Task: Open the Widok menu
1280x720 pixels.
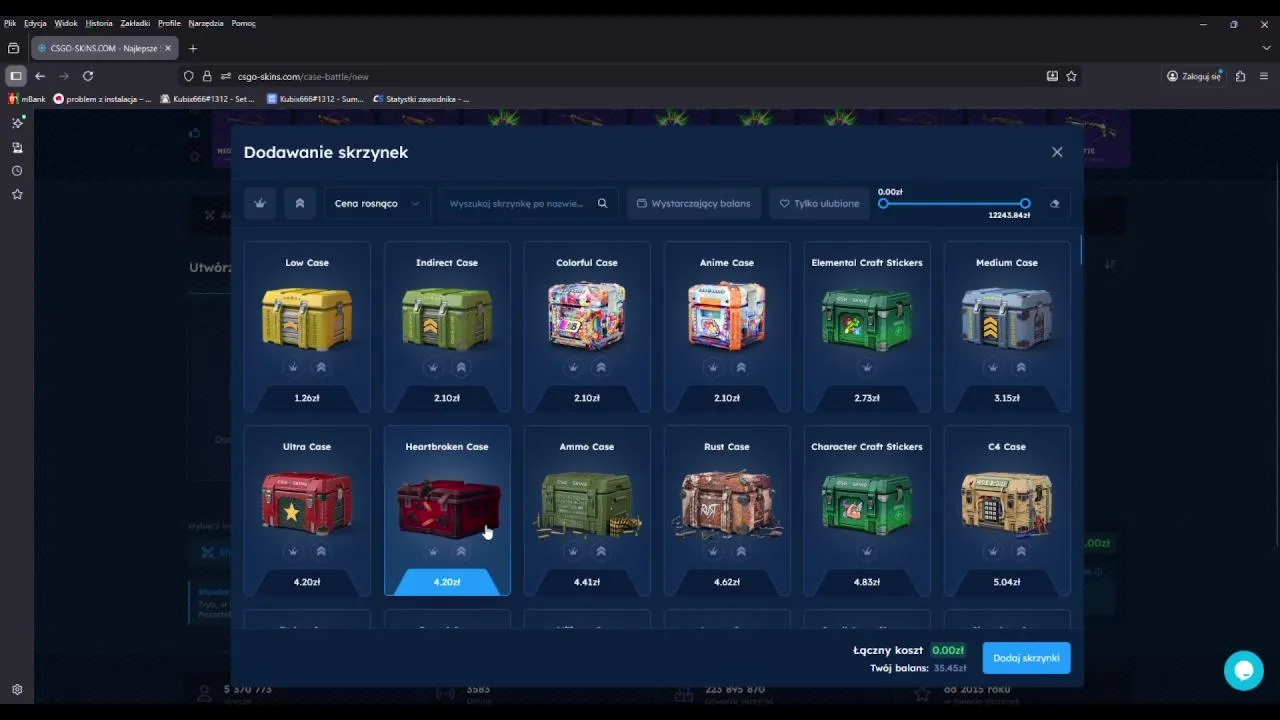Action: pos(66,23)
